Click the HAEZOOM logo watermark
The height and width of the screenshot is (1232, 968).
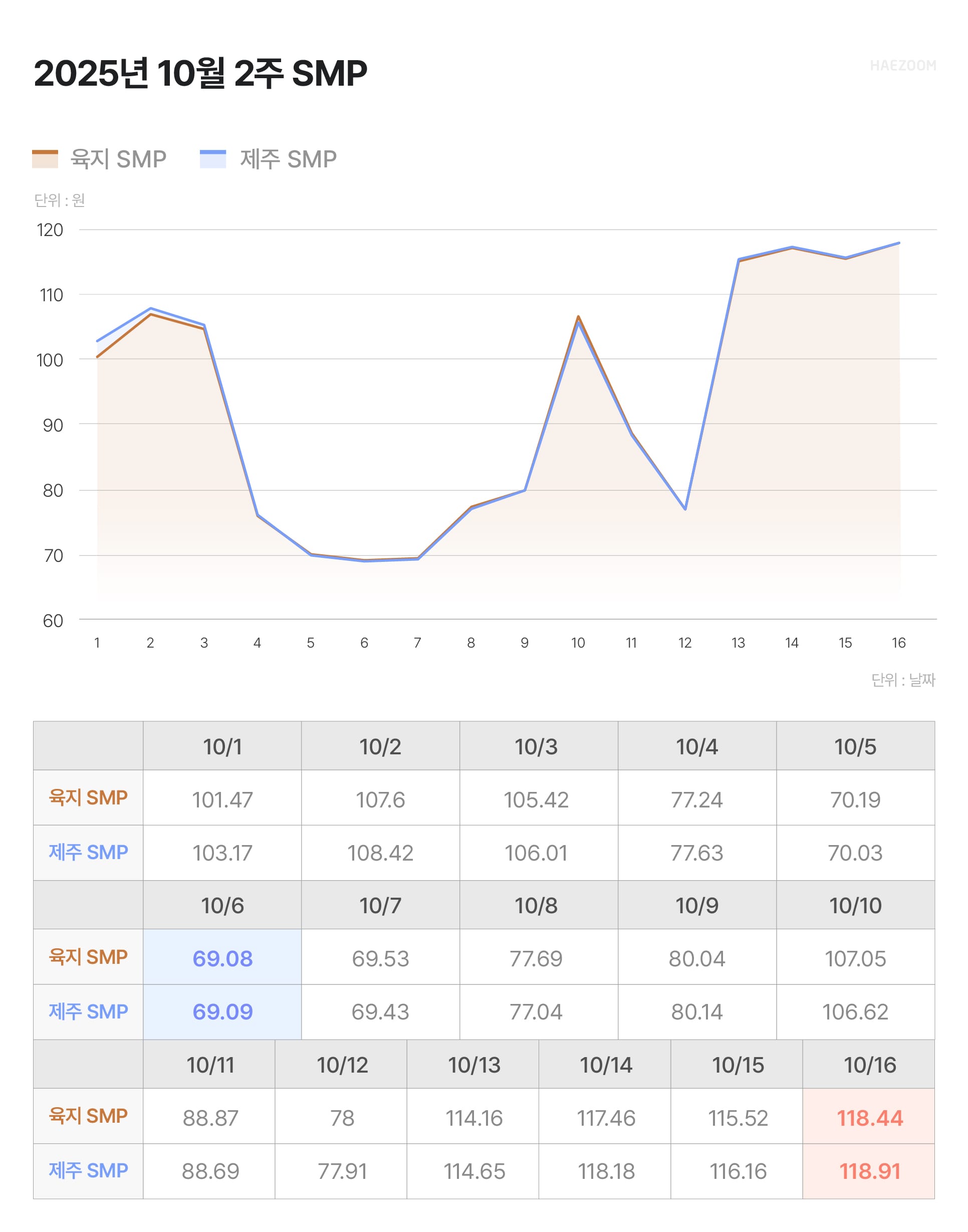click(x=902, y=66)
